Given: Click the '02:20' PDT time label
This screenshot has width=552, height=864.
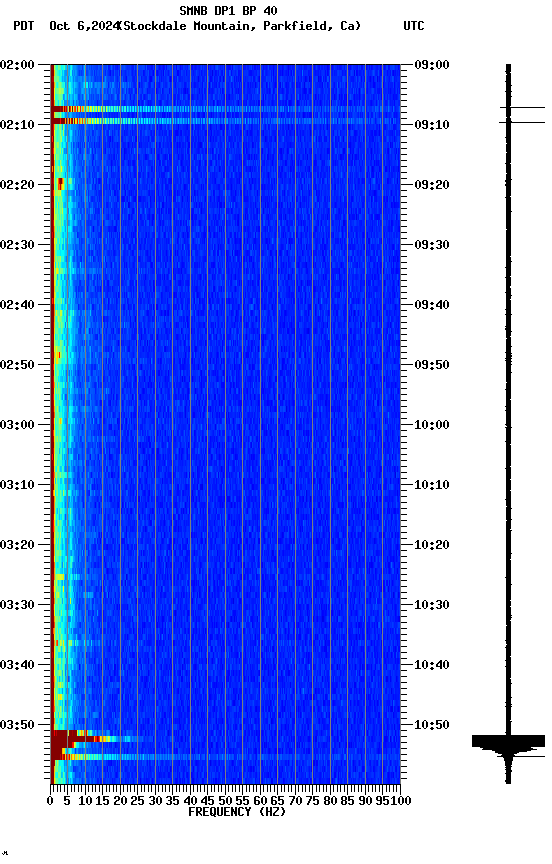Looking at the screenshot, I should [x=17, y=185].
